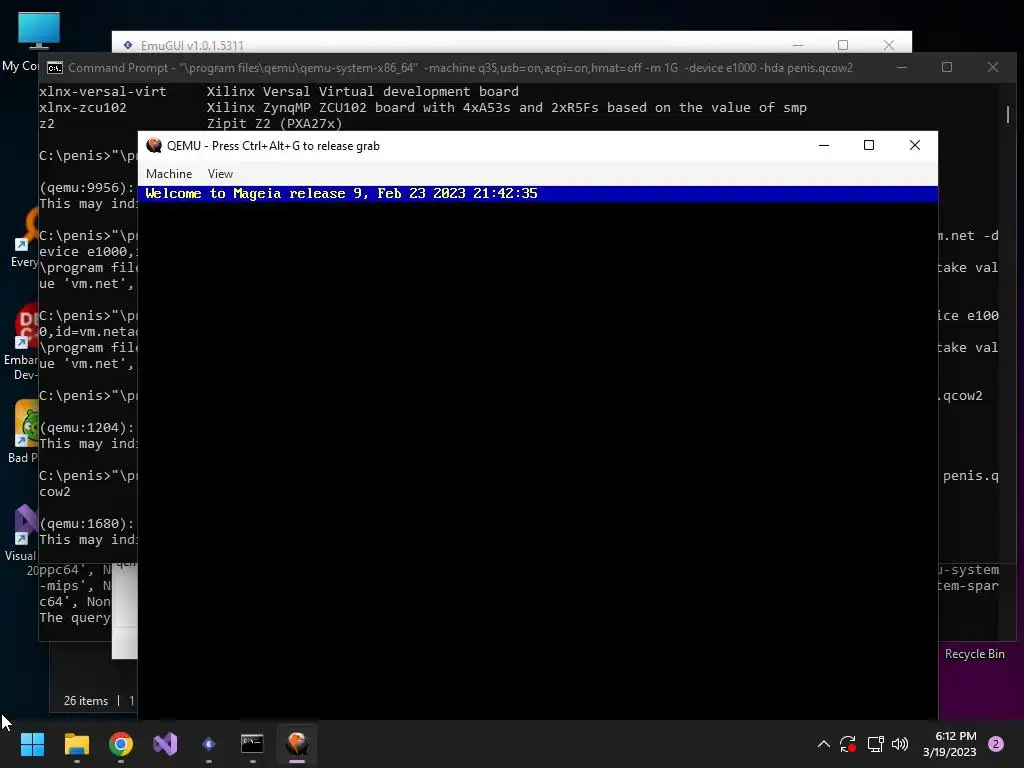1024x768 pixels.
Task: Click the QEMU taskbar icon
Action: [296, 744]
